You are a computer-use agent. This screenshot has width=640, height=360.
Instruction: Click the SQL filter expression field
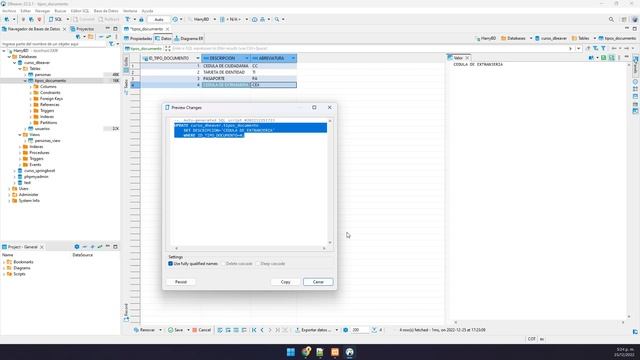(x=369, y=49)
